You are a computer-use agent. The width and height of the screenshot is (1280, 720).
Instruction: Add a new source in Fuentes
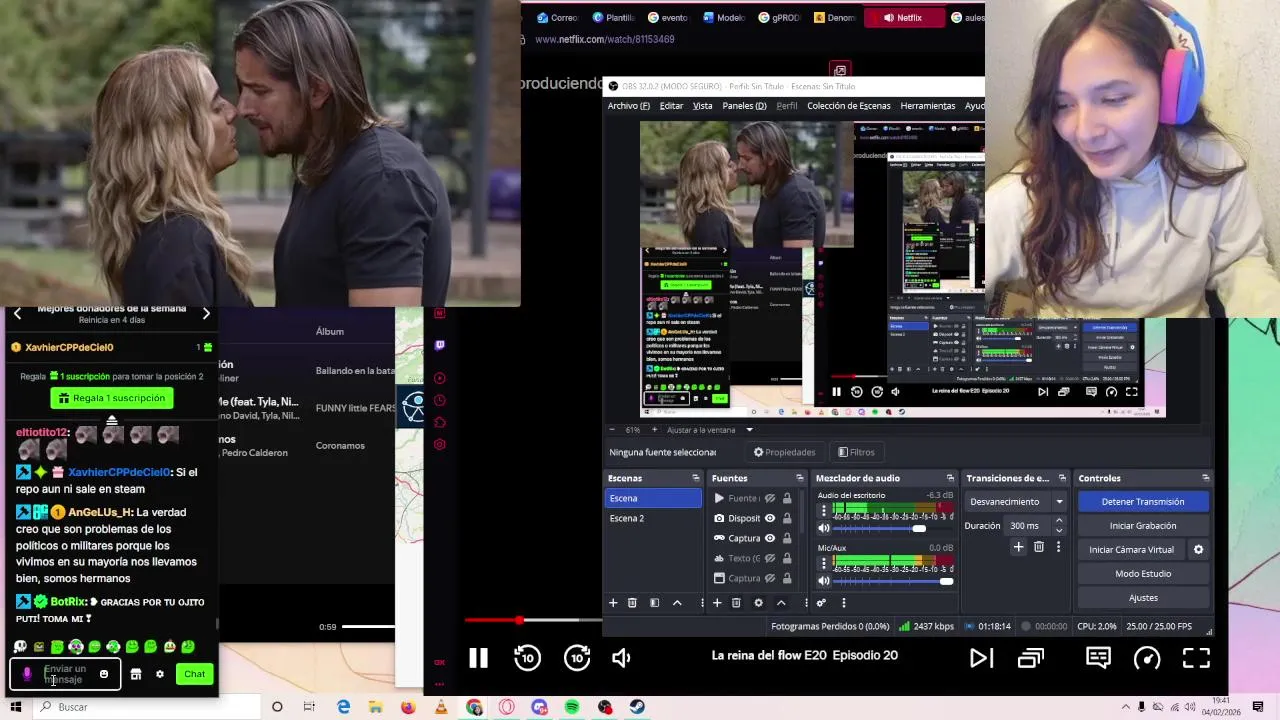coord(717,603)
